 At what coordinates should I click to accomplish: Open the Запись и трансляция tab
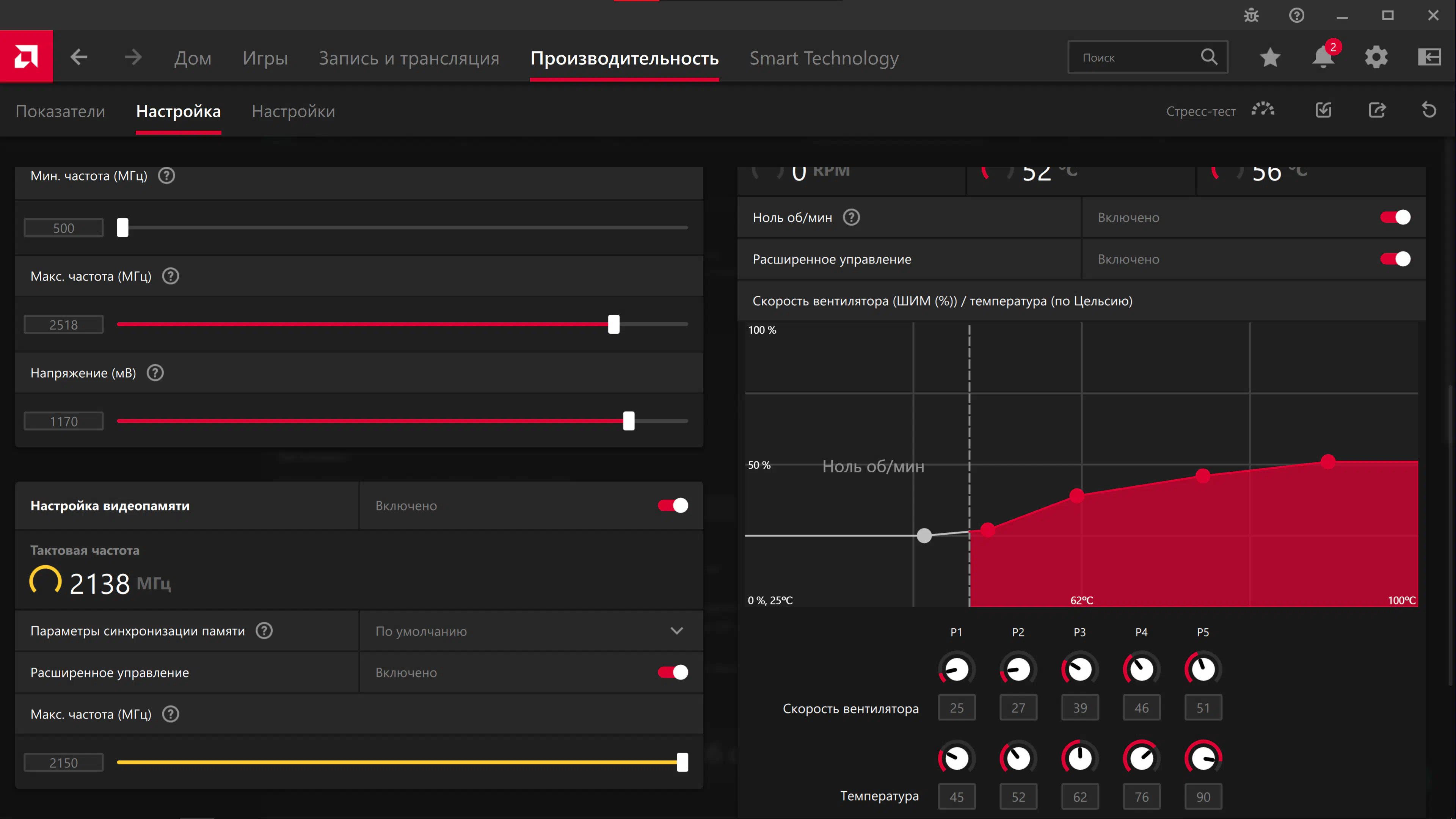click(x=409, y=58)
